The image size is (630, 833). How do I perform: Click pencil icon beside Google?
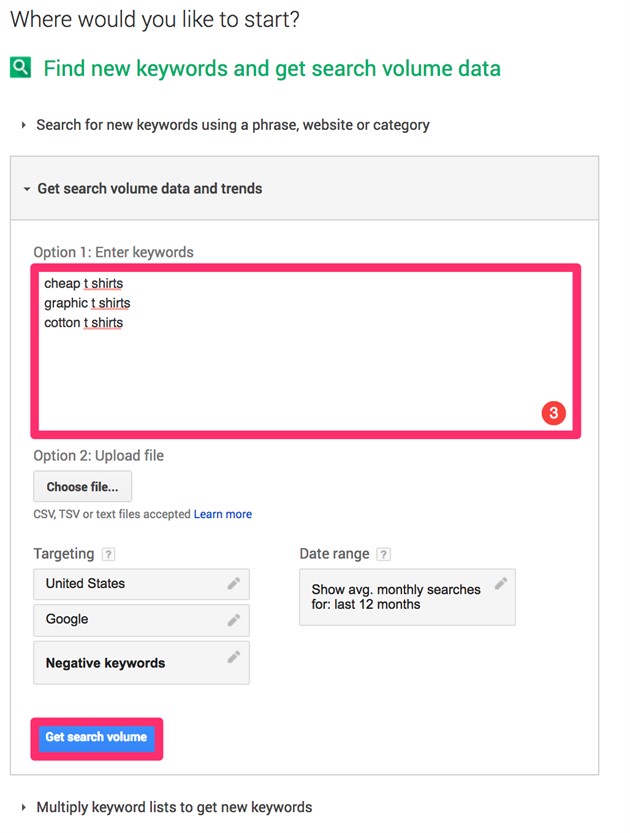(233, 620)
